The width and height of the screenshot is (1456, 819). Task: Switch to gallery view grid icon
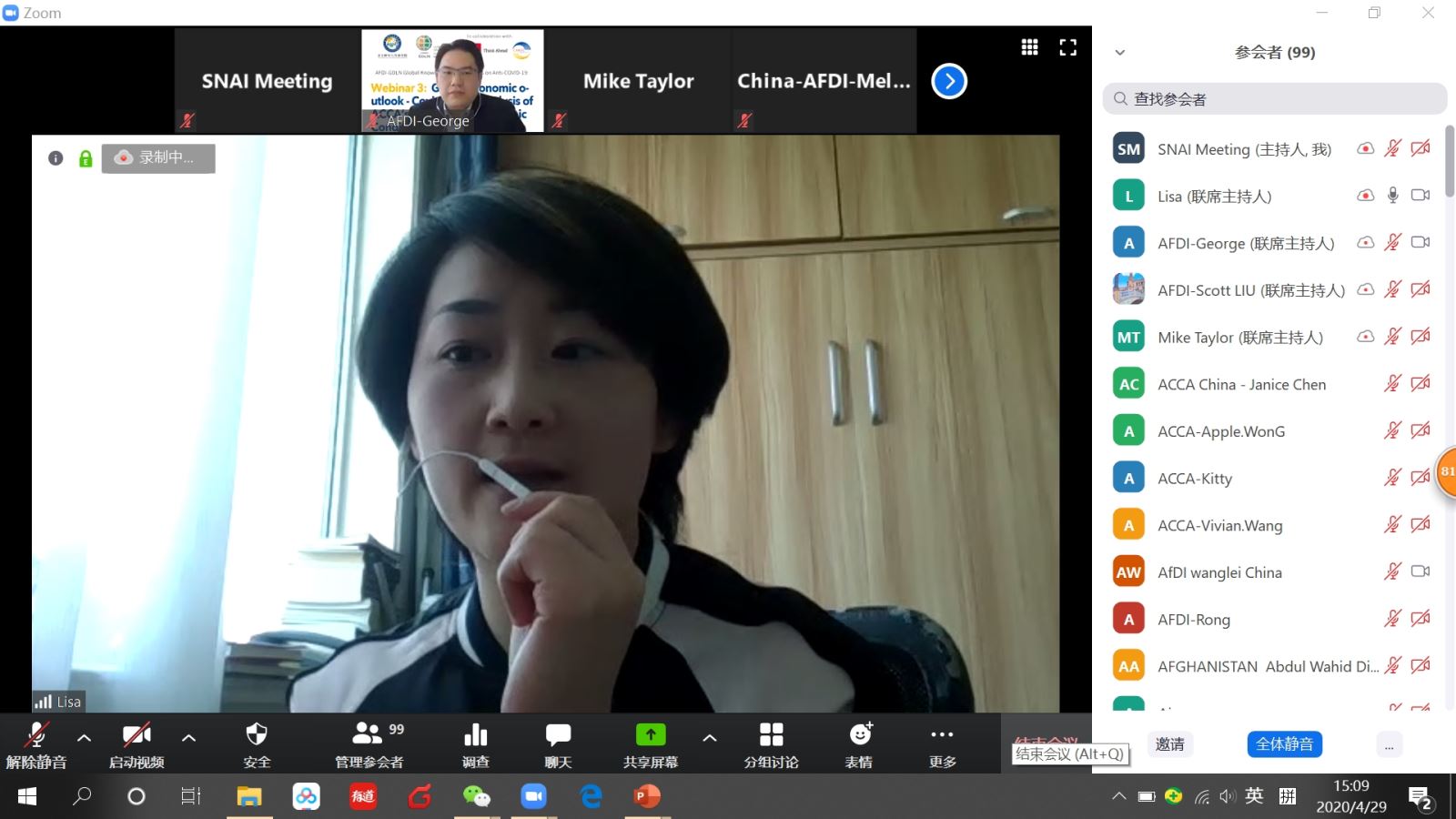[1029, 47]
